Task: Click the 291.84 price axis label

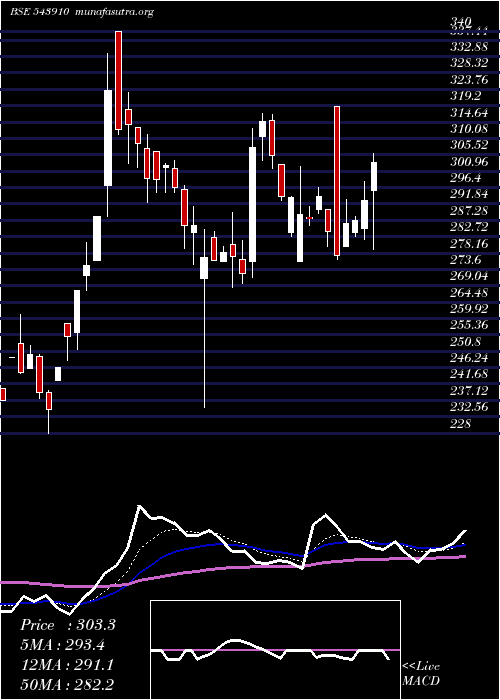Action: 468,194
